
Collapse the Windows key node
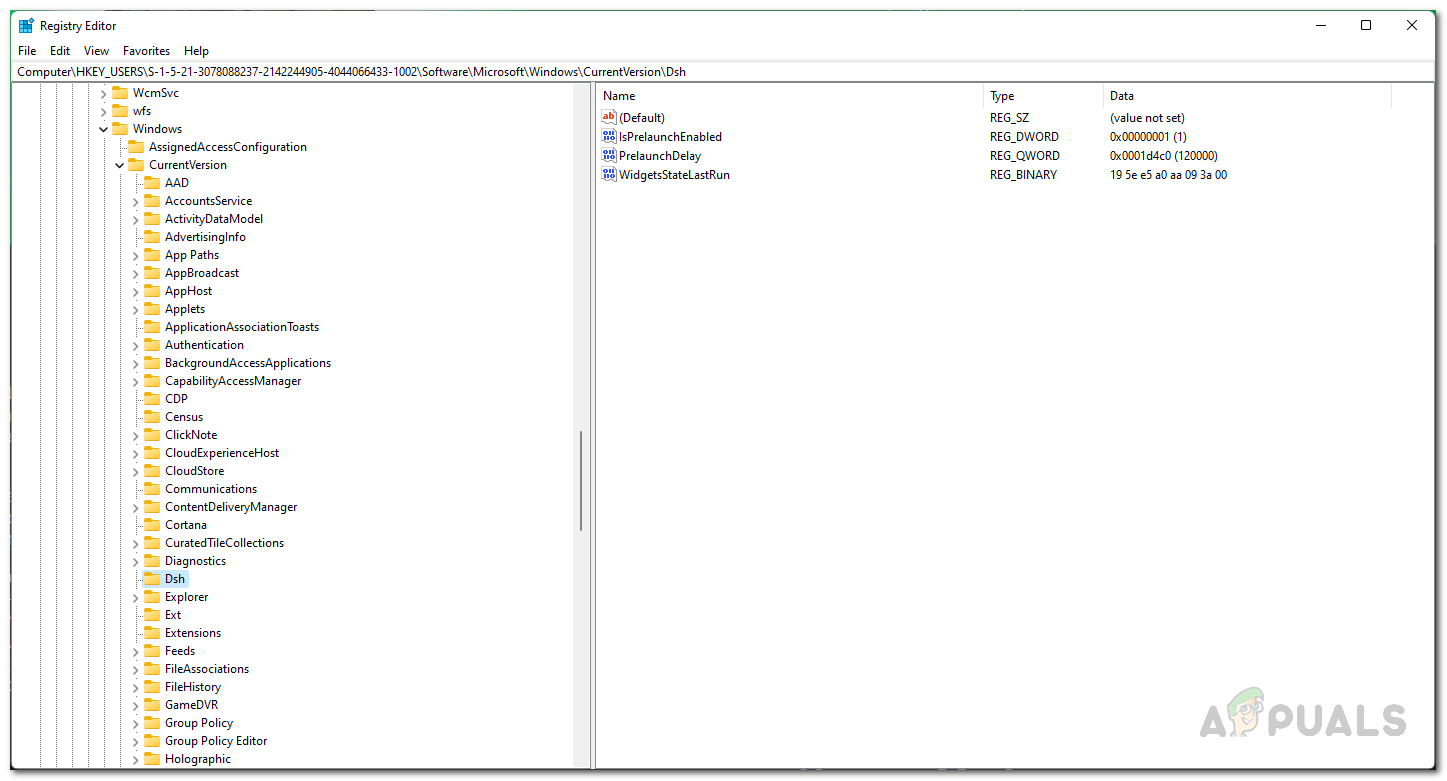tap(103, 129)
